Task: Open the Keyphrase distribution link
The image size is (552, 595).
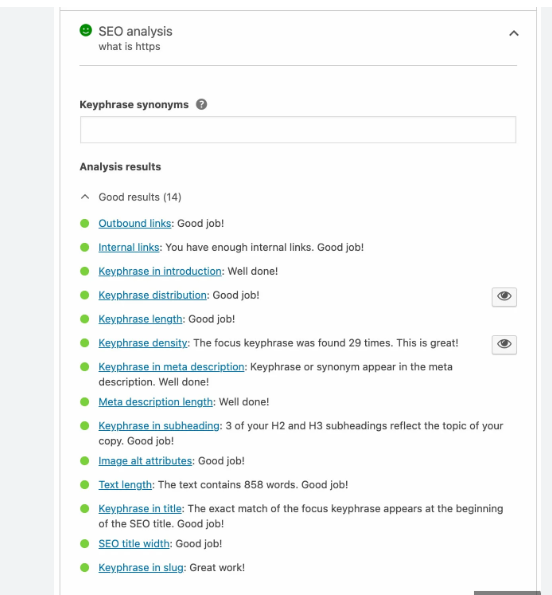Action: 153,295
